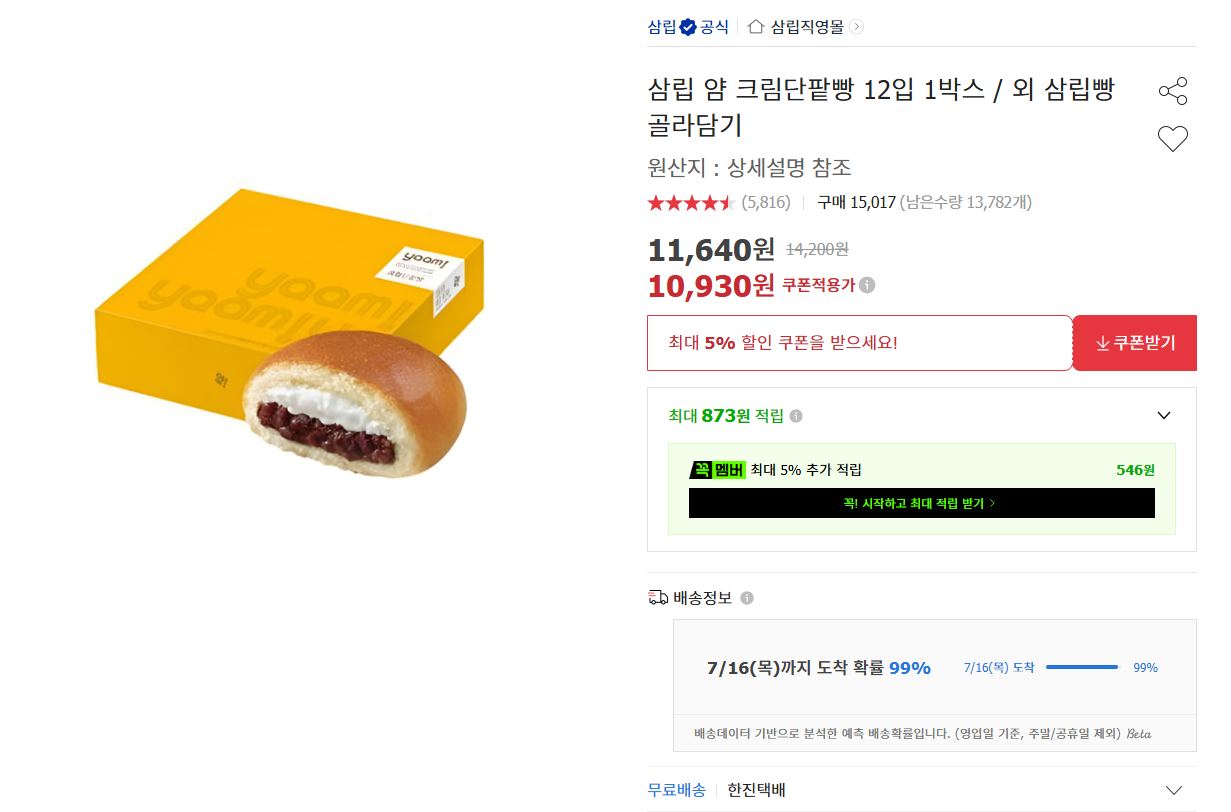Open the 삼립 brand link
The height and width of the screenshot is (812, 1231).
(x=662, y=27)
